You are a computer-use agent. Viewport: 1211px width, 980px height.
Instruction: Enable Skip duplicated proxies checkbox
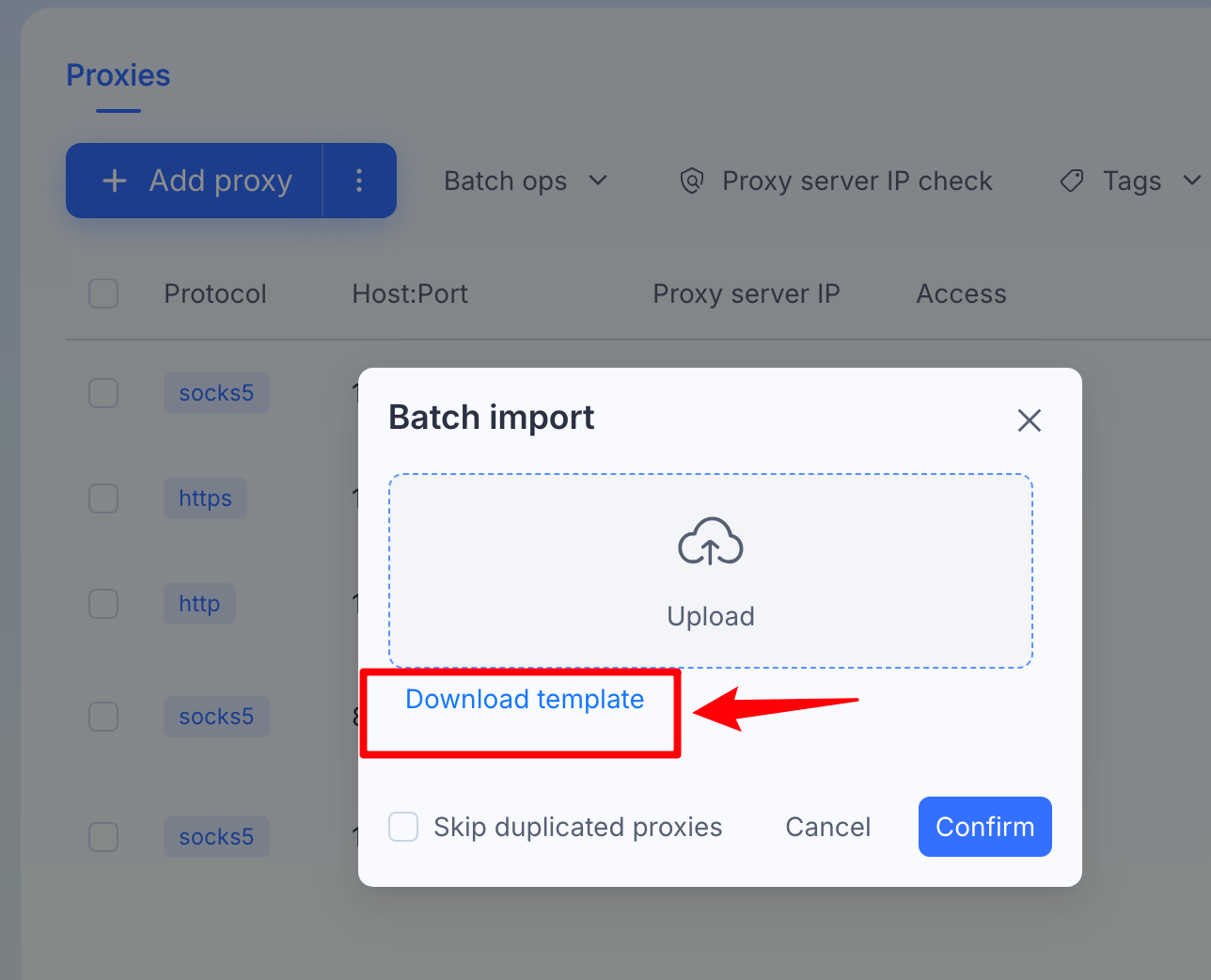403,827
